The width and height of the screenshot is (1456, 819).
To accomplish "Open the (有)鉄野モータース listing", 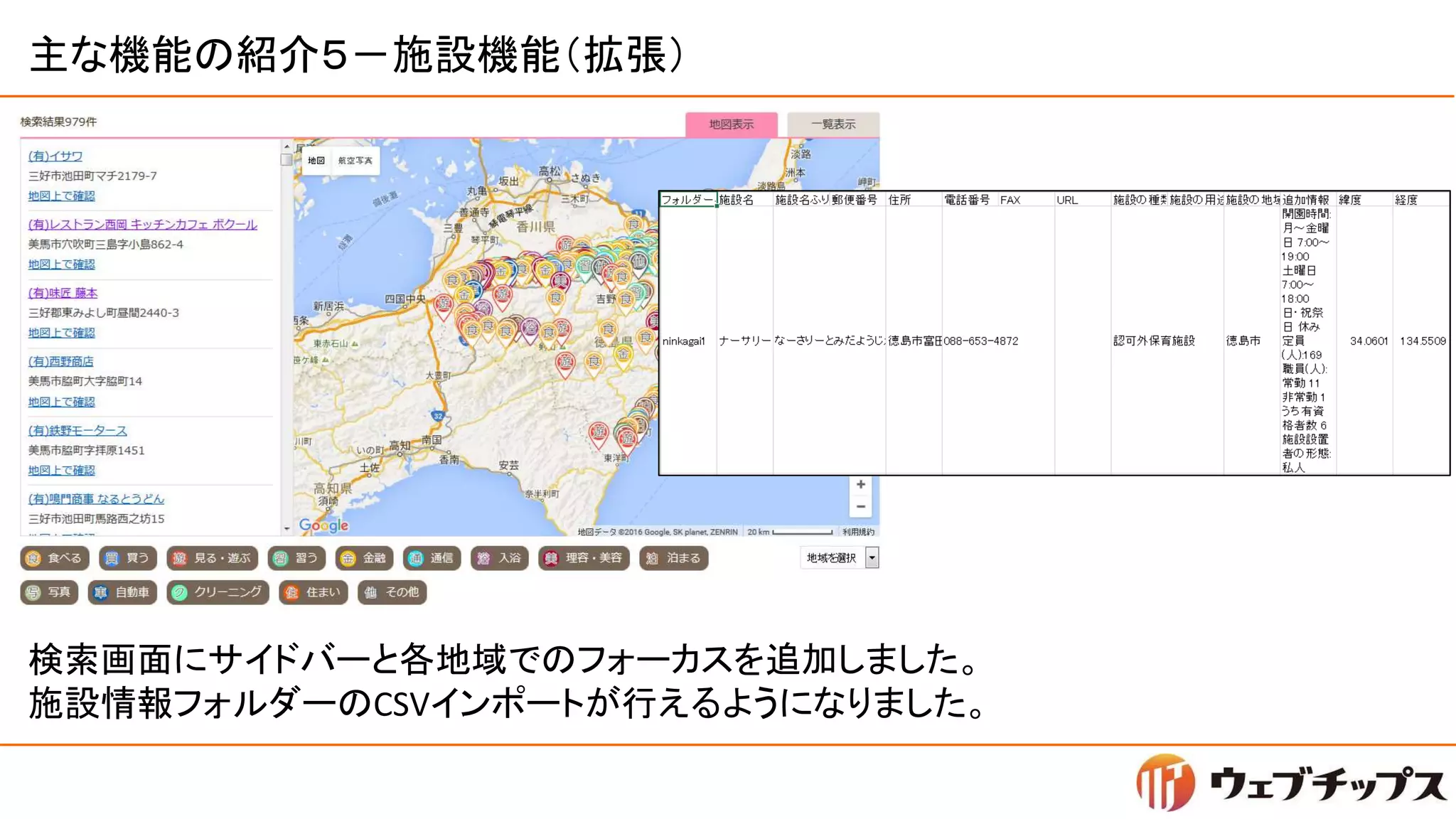I will pos(78,430).
